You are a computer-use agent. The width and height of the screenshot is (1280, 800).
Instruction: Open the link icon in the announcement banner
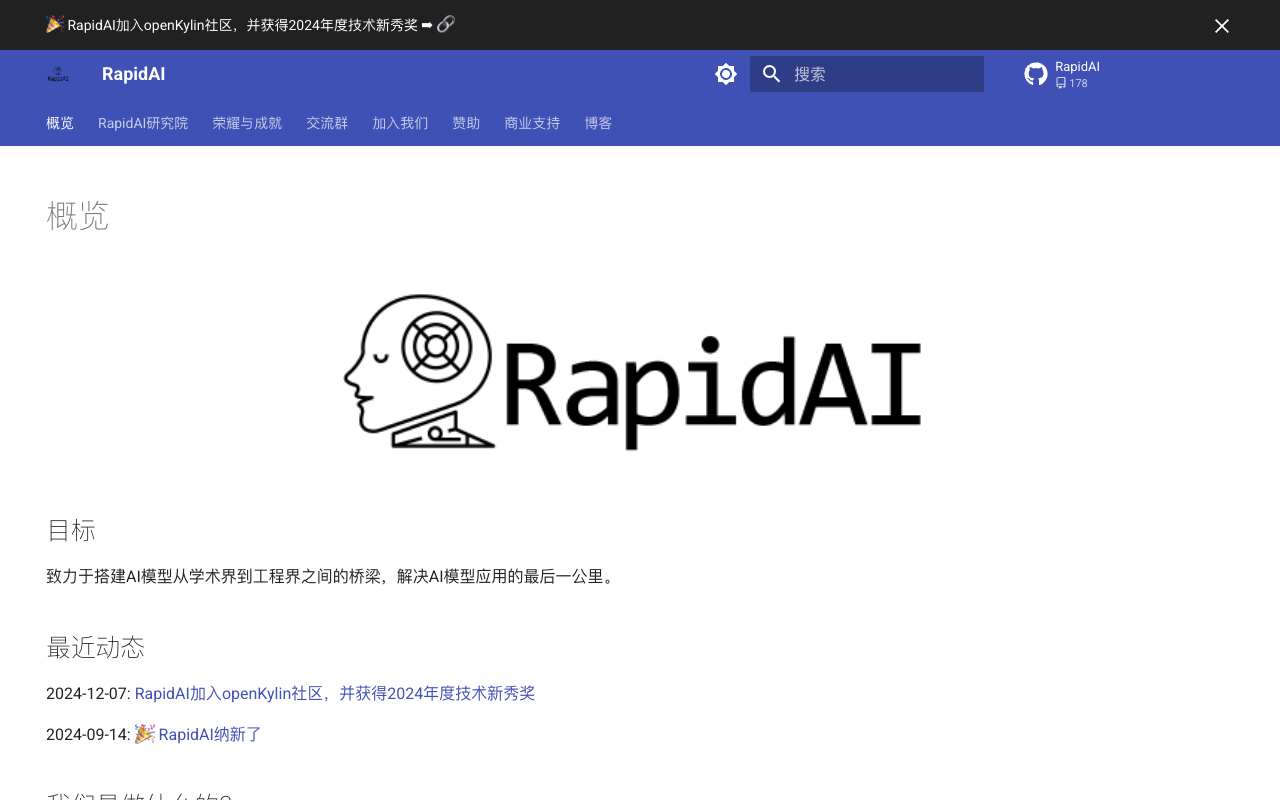446,24
